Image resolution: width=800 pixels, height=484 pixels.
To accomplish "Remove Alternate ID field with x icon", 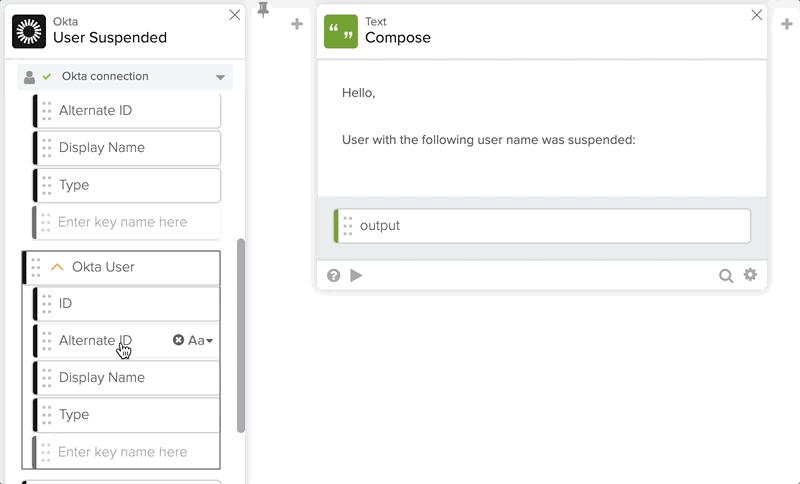I will point(178,340).
